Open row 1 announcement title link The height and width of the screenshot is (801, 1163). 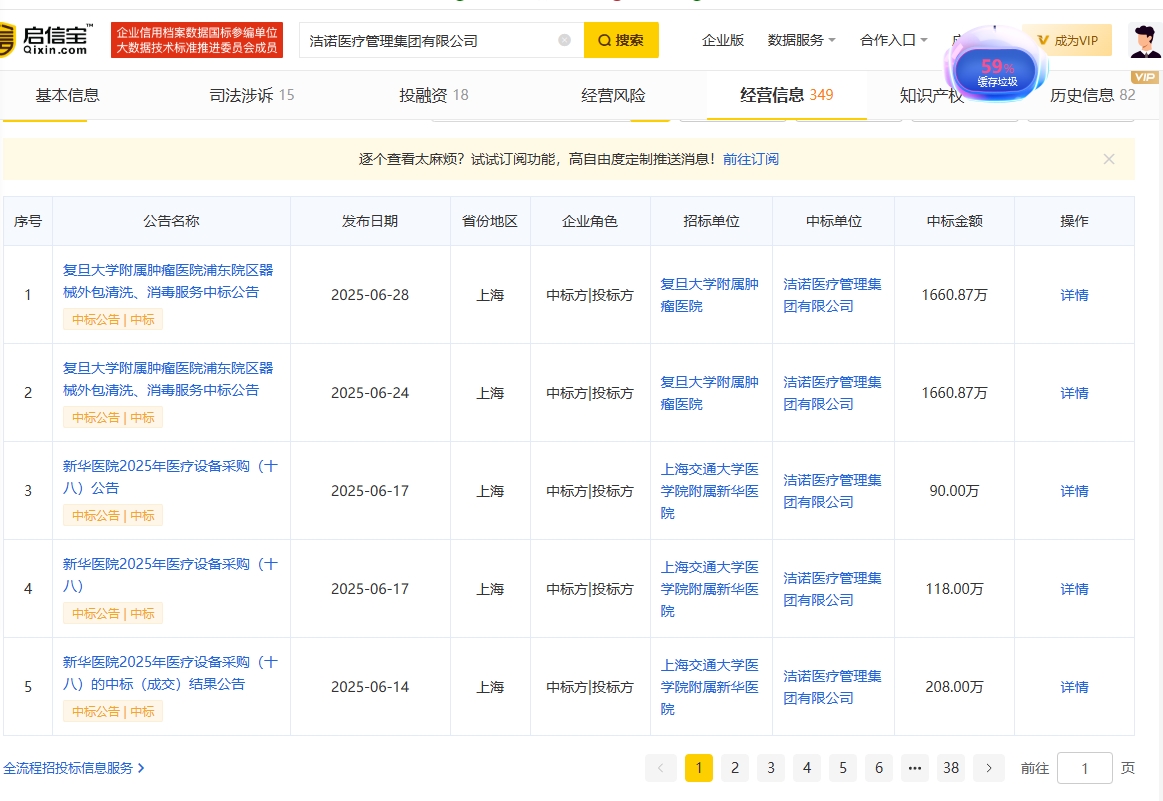pos(168,281)
